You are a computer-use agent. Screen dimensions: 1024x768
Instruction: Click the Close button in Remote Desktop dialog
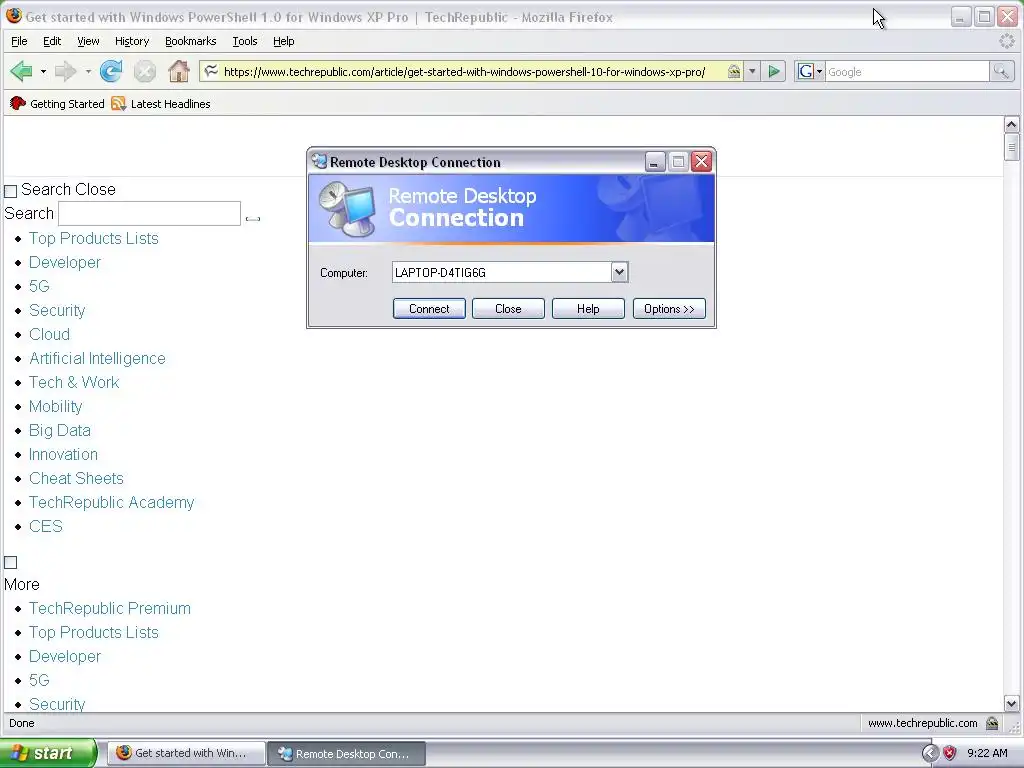(x=508, y=309)
